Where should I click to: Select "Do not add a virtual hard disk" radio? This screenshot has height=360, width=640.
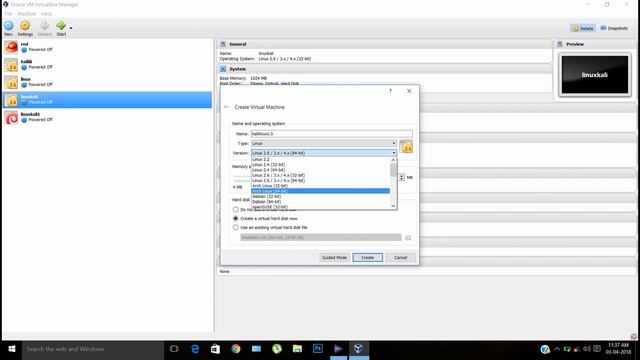(x=236, y=209)
